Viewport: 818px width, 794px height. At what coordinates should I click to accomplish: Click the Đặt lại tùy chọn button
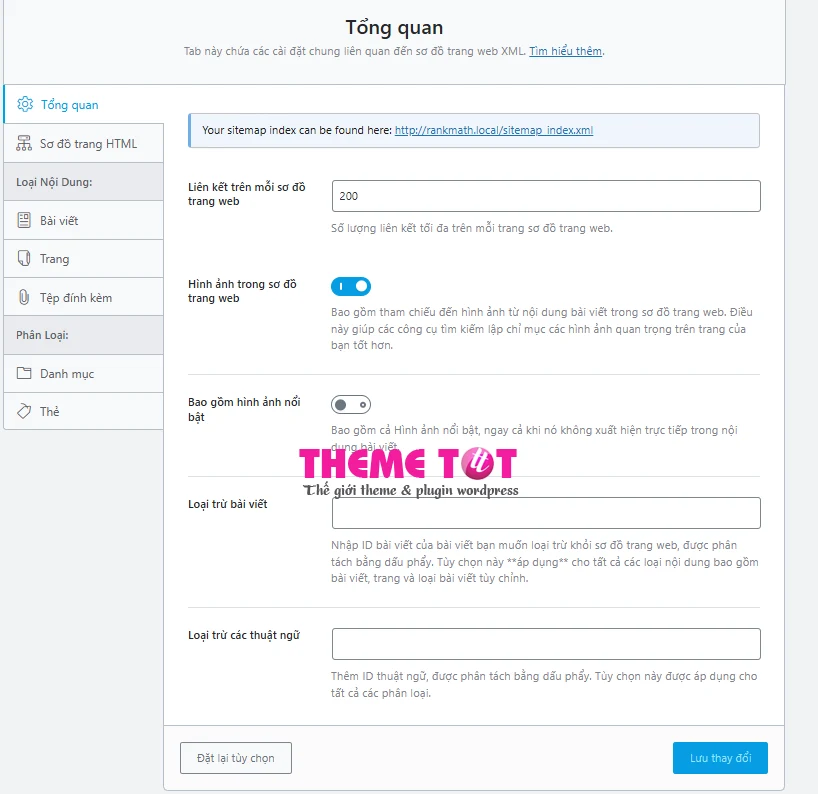pyautogui.click(x=236, y=757)
